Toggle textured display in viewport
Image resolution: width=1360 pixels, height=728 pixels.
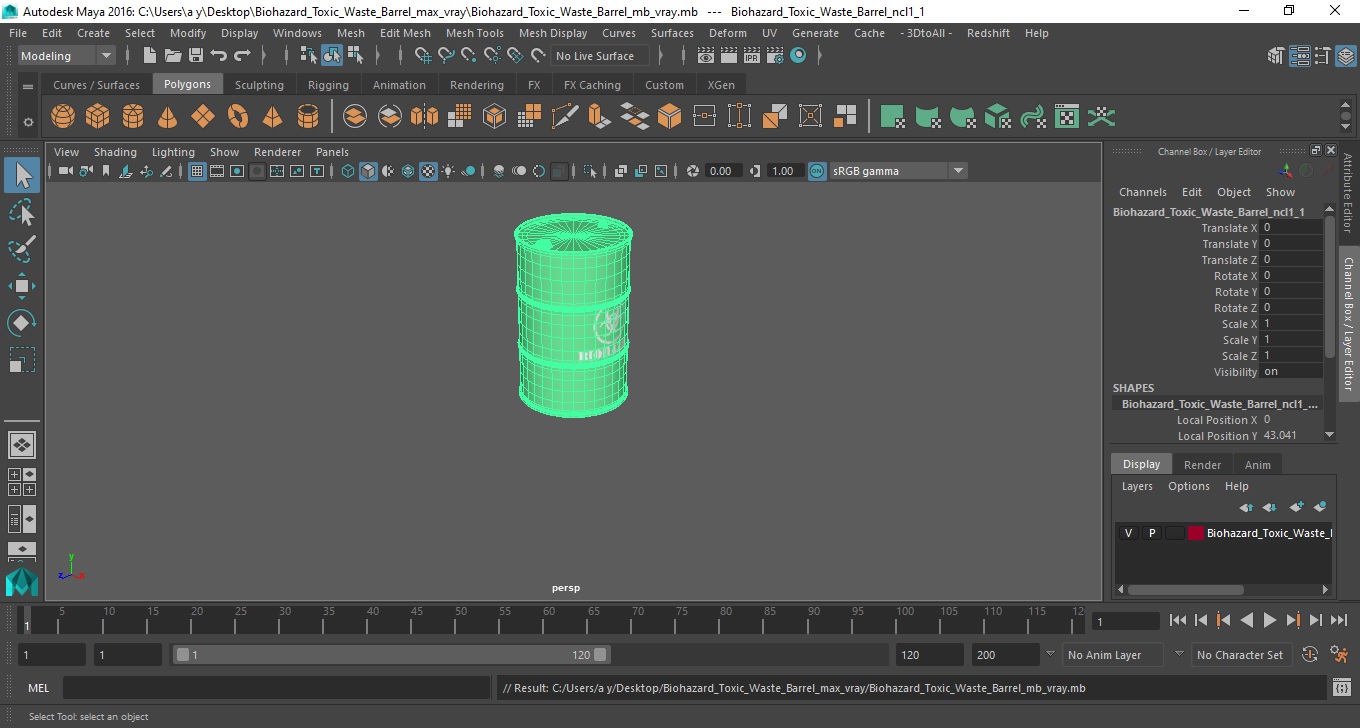428,171
